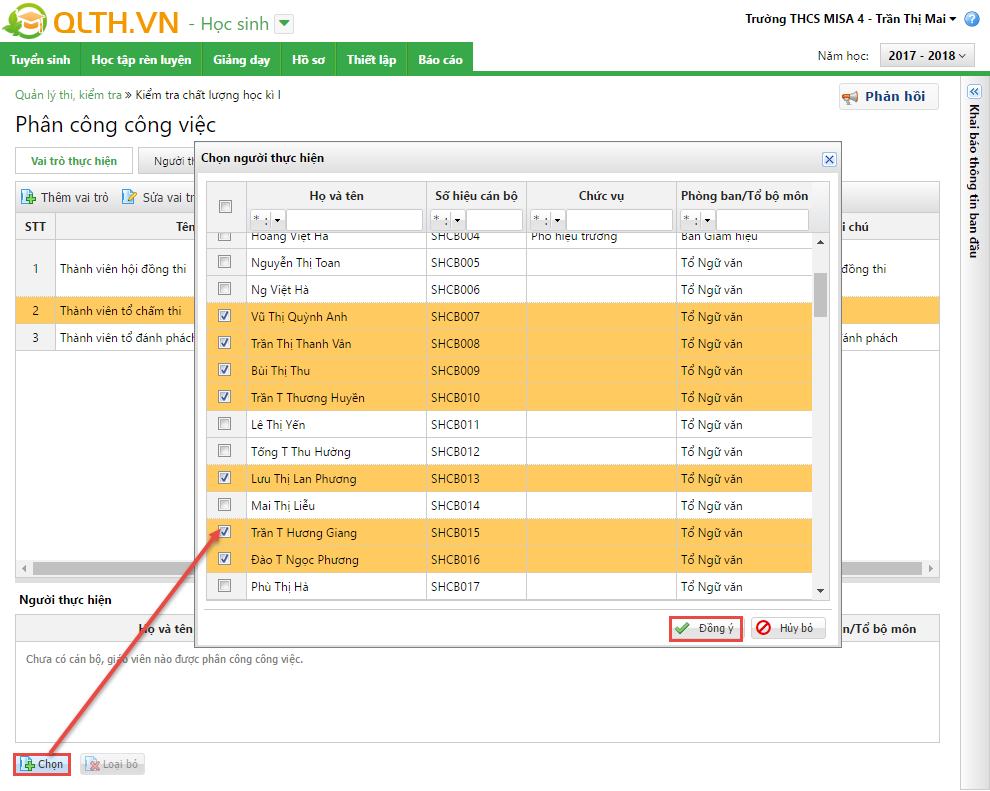Expand the Học sinh module dropdown
The height and width of the screenshot is (791, 990).
click(284, 24)
